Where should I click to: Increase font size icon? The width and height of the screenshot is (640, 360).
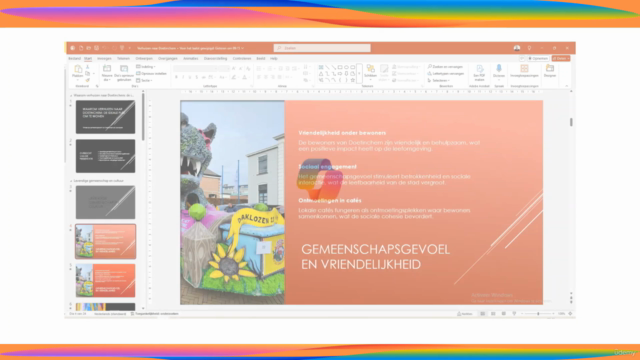click(x=233, y=69)
